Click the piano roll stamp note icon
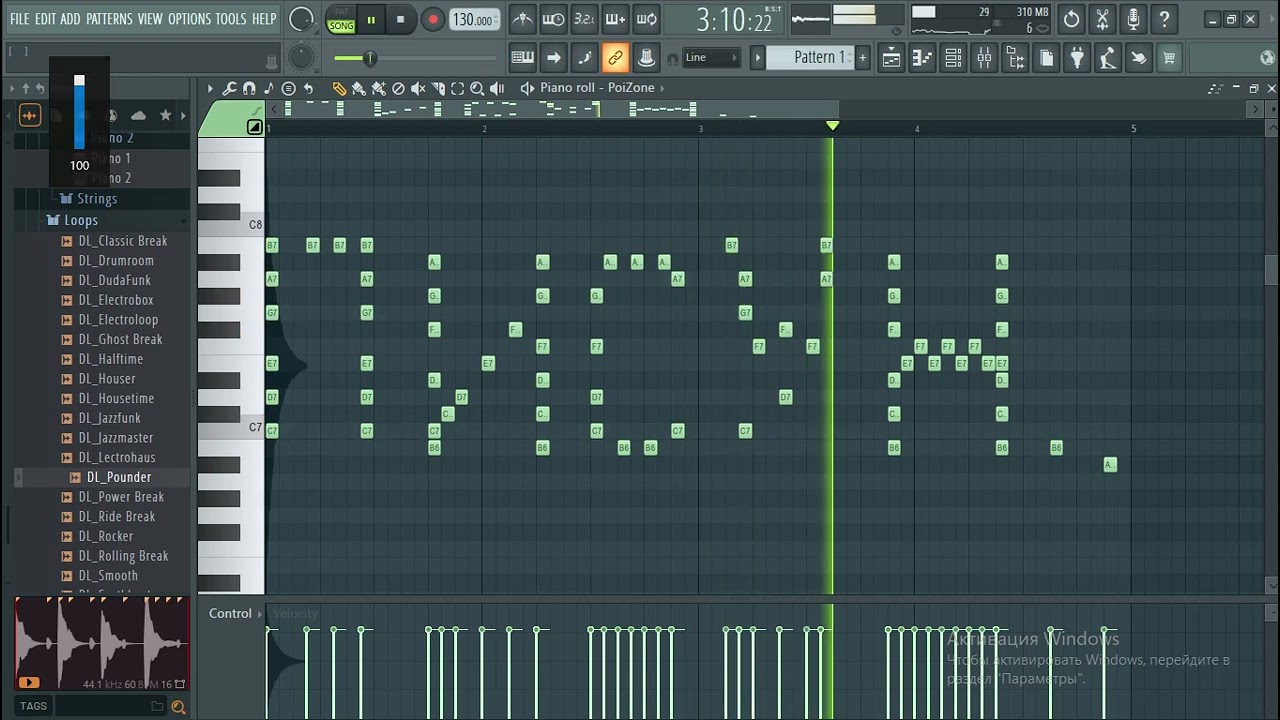Viewport: 1280px width, 720px height. (268, 88)
